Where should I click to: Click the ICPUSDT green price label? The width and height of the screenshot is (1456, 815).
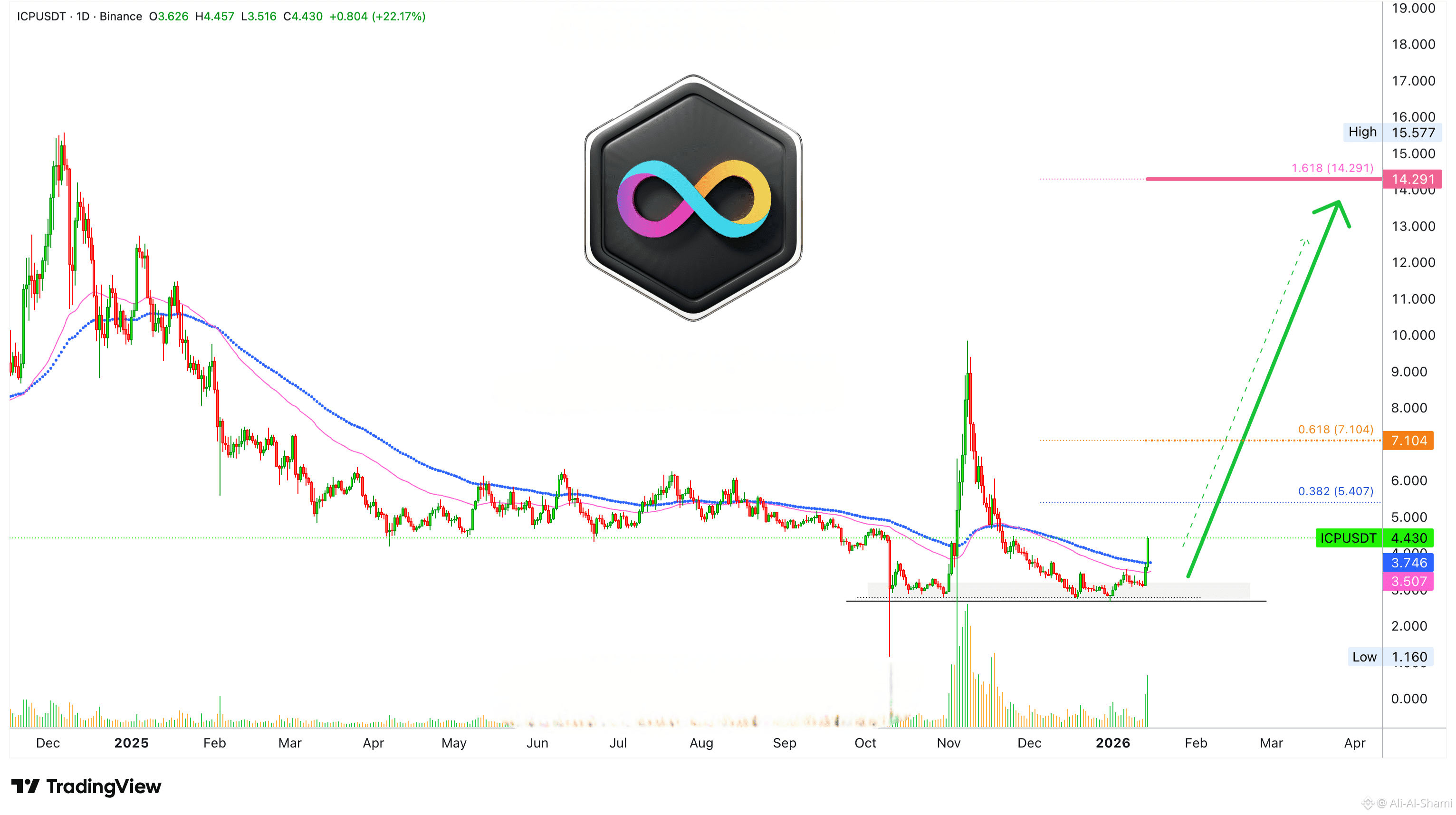[x=1348, y=538]
